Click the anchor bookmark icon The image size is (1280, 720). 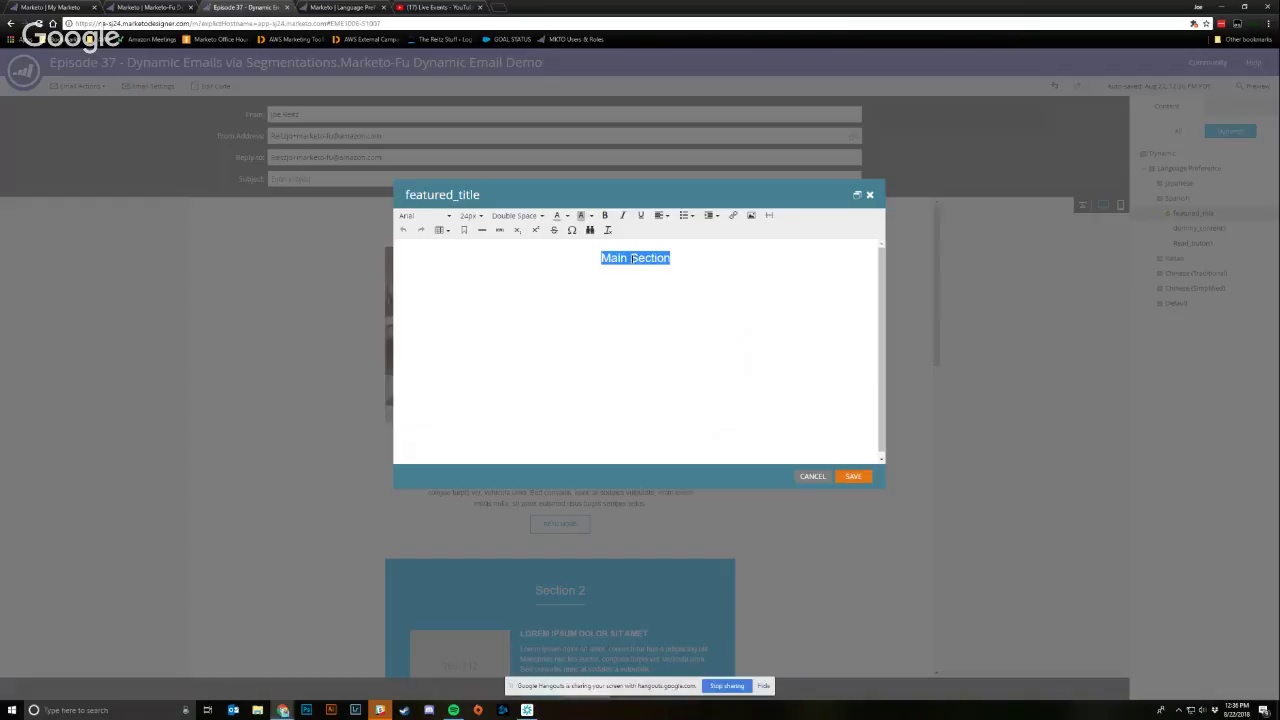464,230
